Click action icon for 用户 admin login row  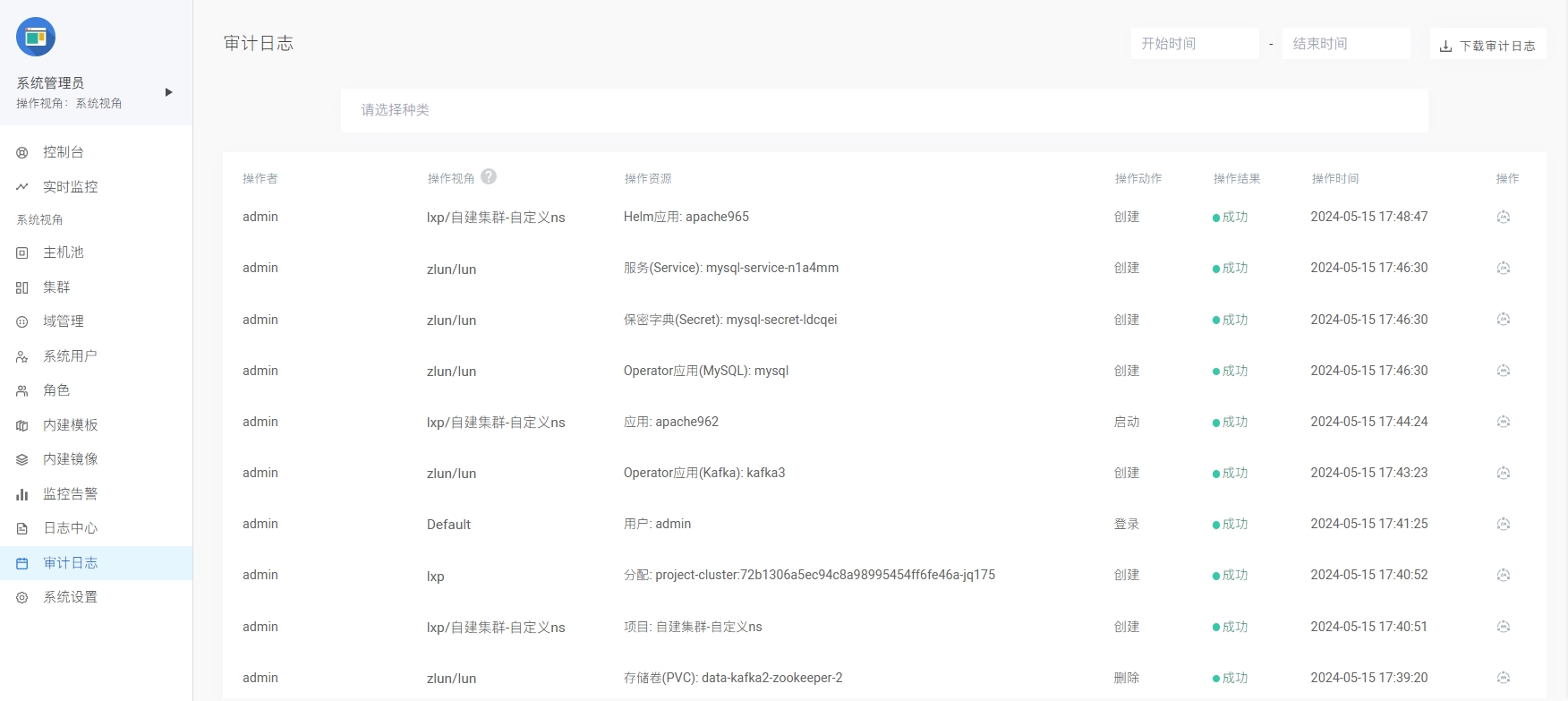click(1504, 524)
